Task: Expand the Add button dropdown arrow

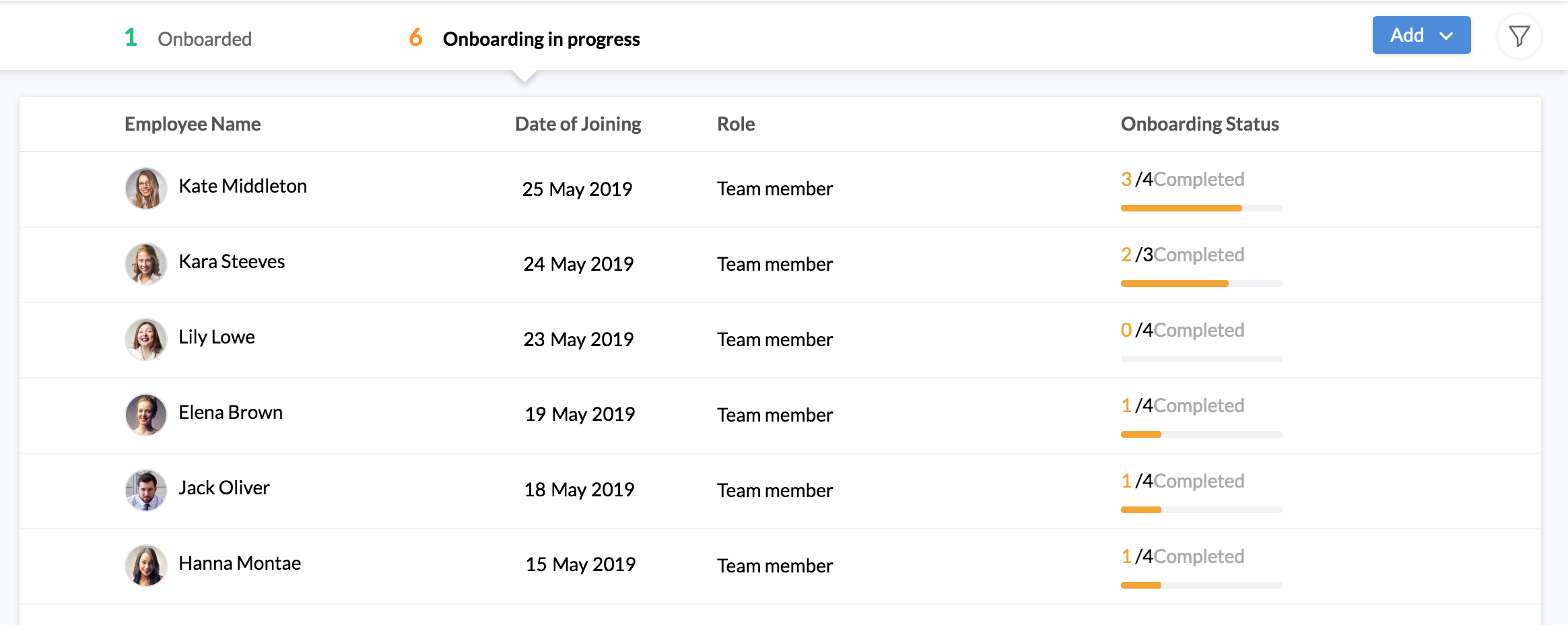Action: (x=1446, y=36)
